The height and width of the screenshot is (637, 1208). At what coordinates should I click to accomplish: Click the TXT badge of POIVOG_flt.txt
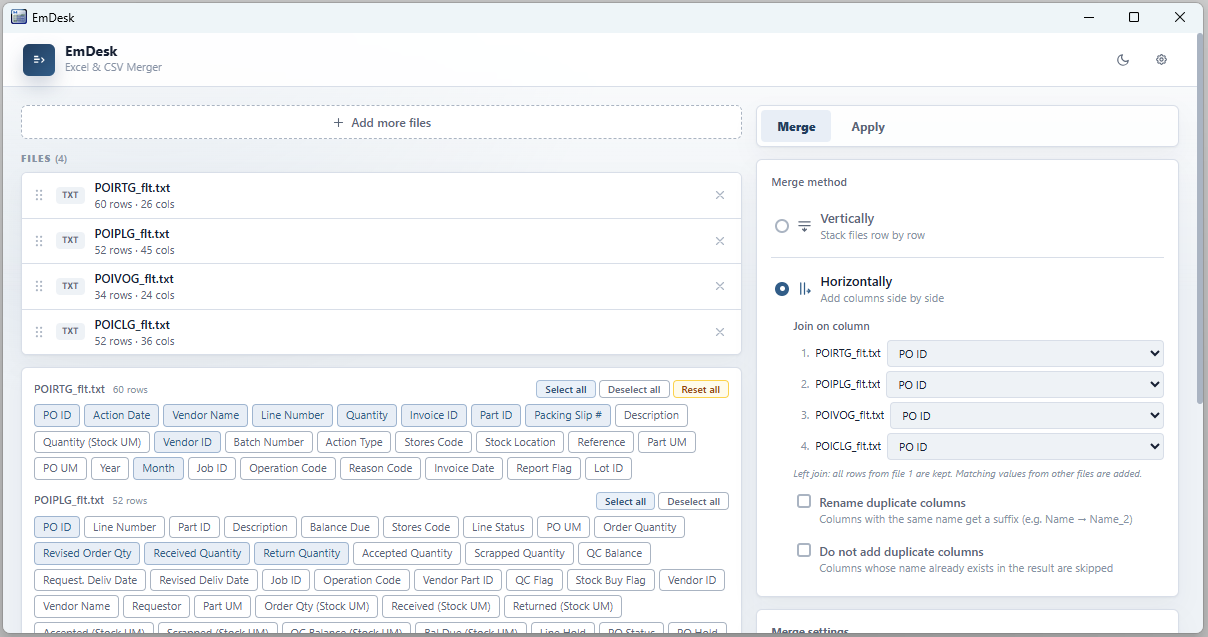tap(70, 286)
